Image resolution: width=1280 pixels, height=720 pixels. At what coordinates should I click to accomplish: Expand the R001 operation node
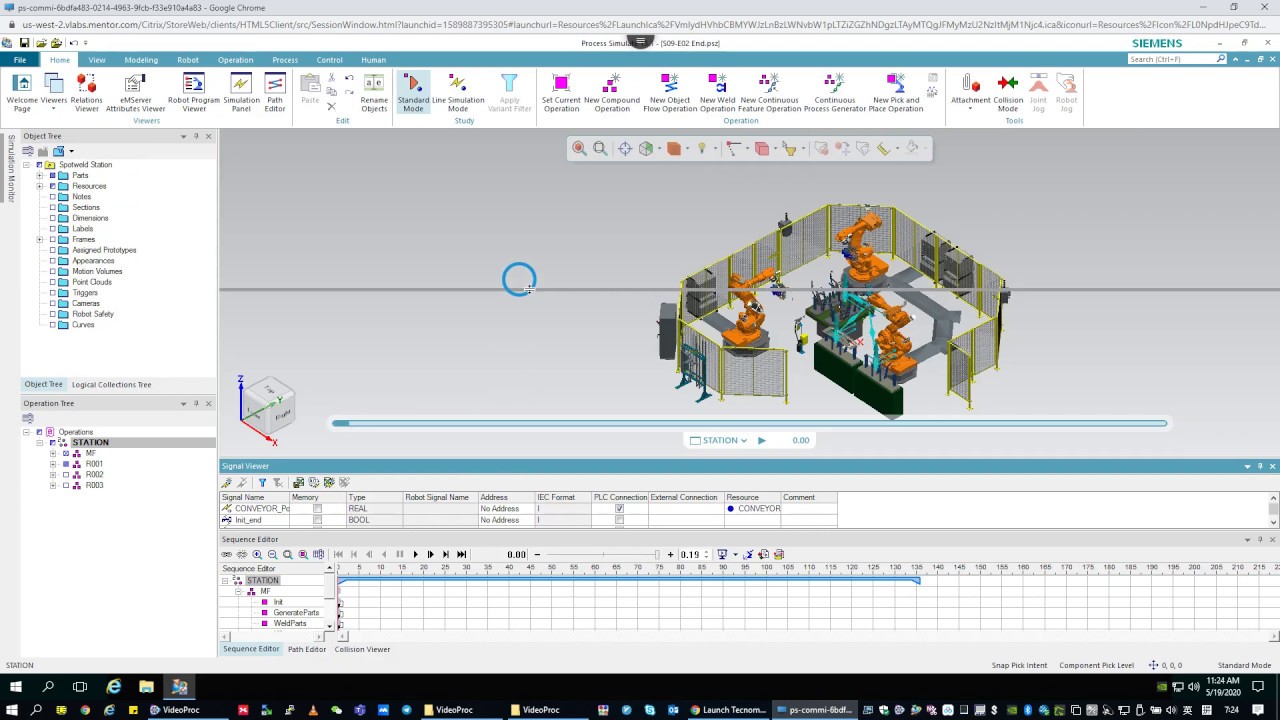pos(53,464)
